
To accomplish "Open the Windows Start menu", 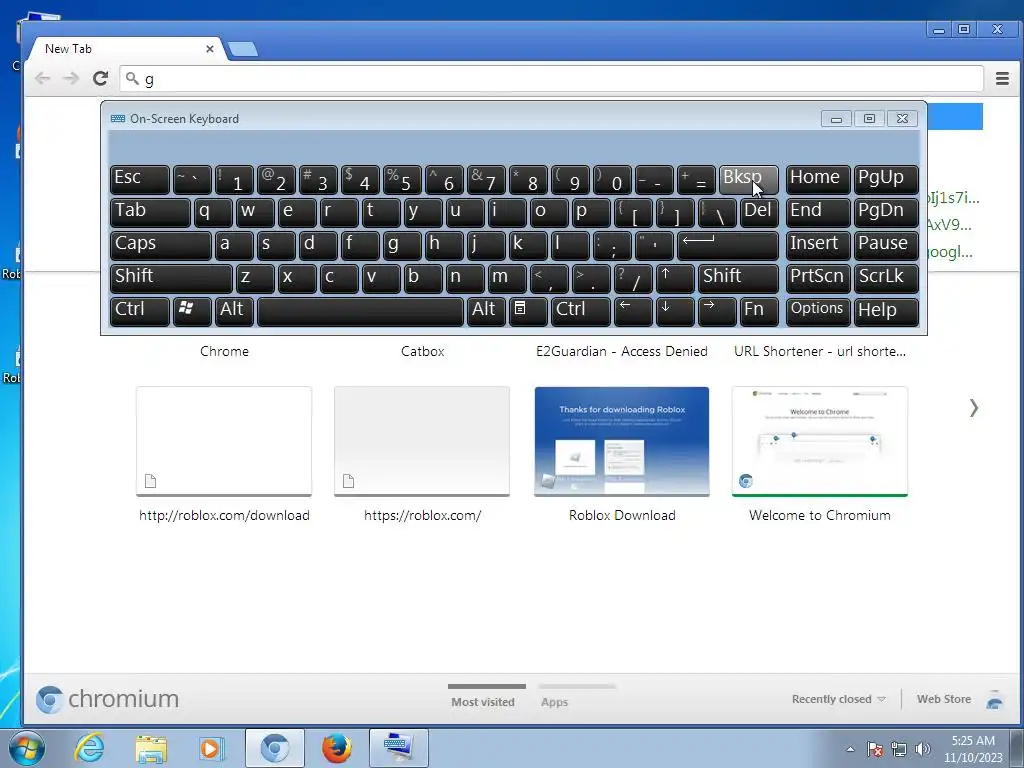I will (26, 748).
